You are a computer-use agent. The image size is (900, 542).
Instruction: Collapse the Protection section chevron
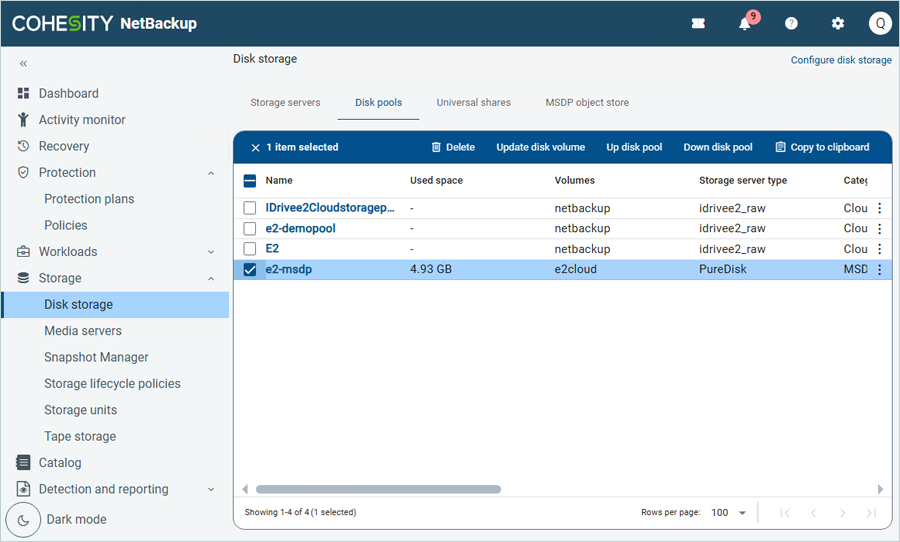click(211, 173)
